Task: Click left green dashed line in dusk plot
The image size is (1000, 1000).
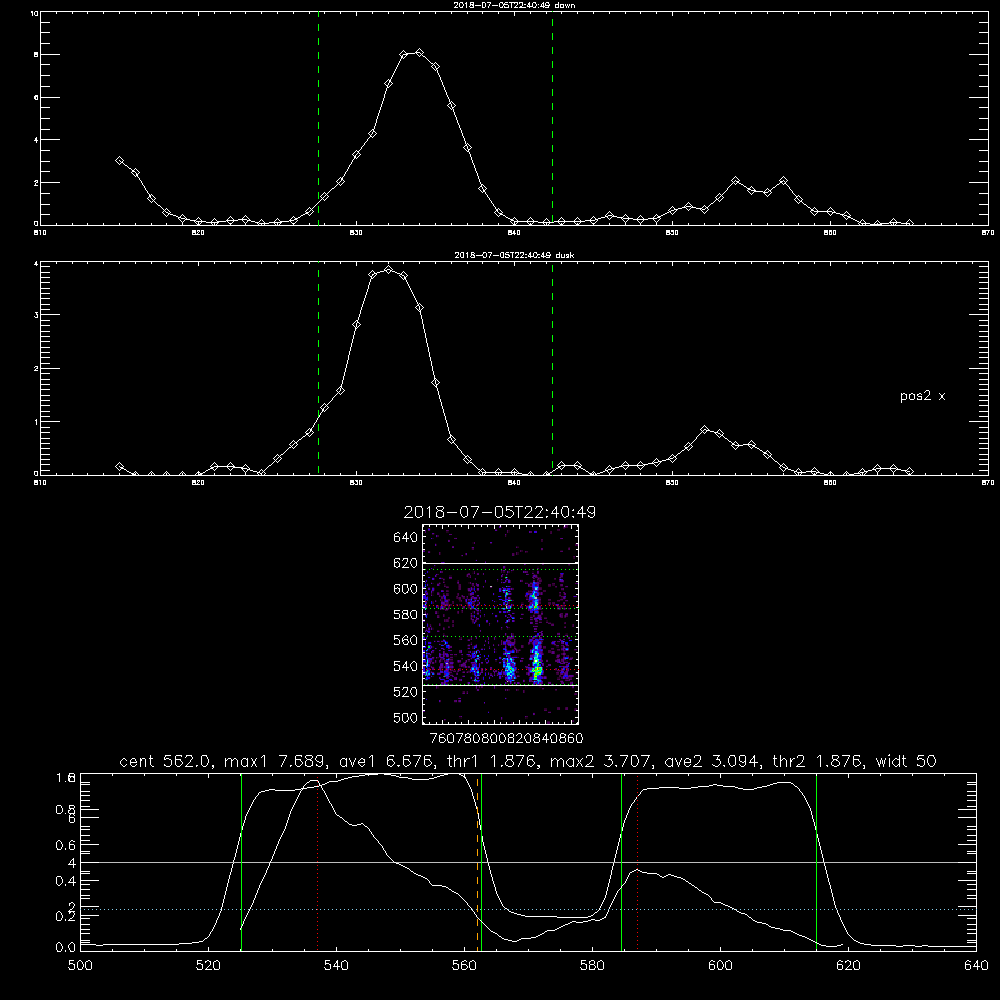Action: 318,369
